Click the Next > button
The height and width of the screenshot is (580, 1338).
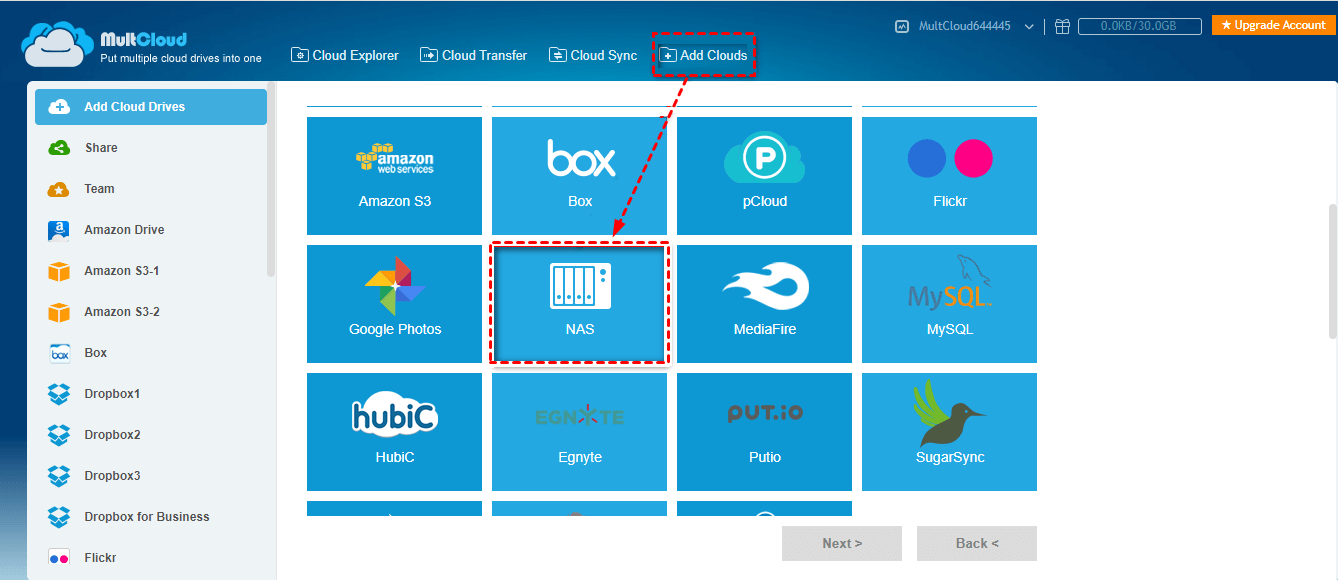(842, 543)
